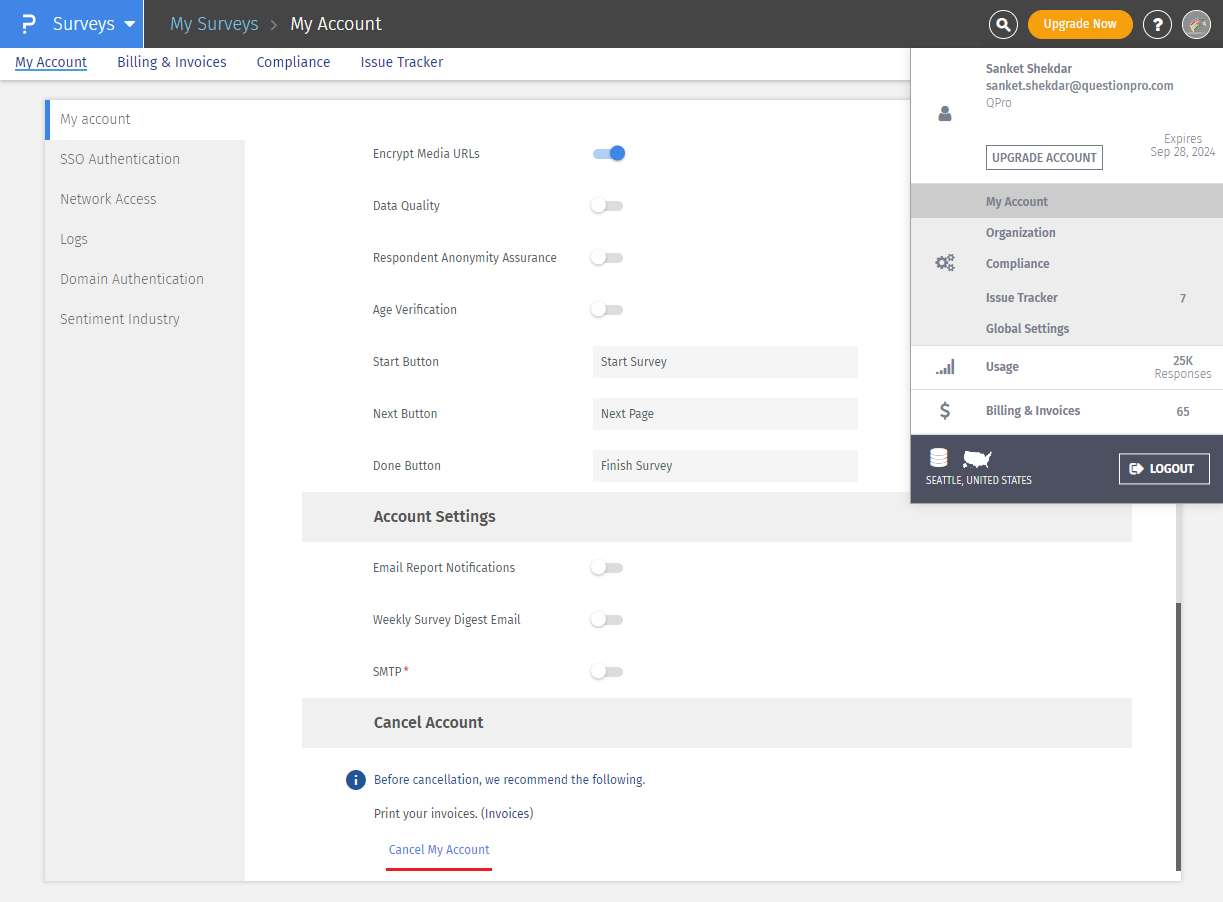Click the Logout button
Screen dimensions: 1223x902
click(1164, 468)
